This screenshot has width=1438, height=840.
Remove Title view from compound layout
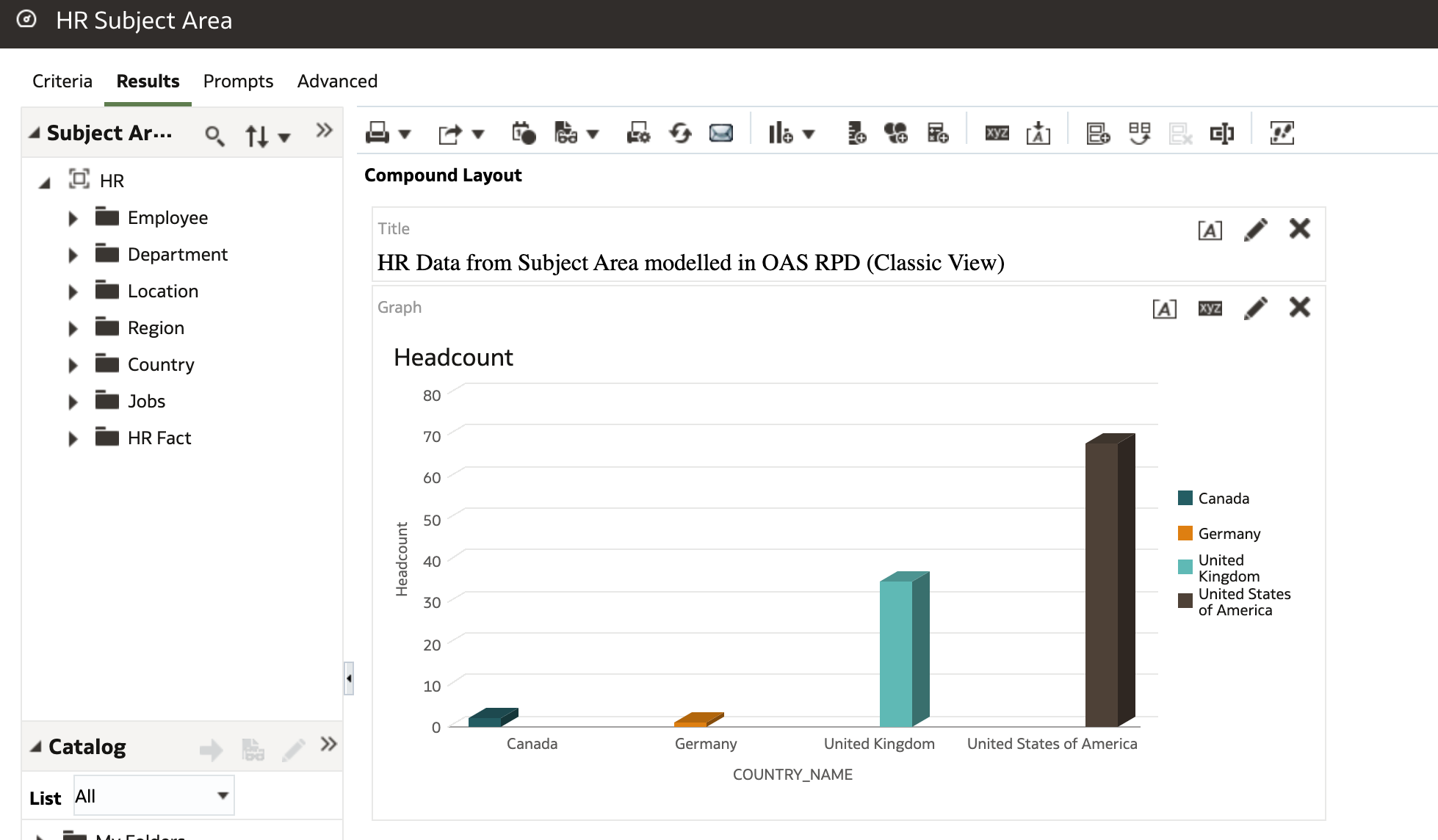[1299, 229]
